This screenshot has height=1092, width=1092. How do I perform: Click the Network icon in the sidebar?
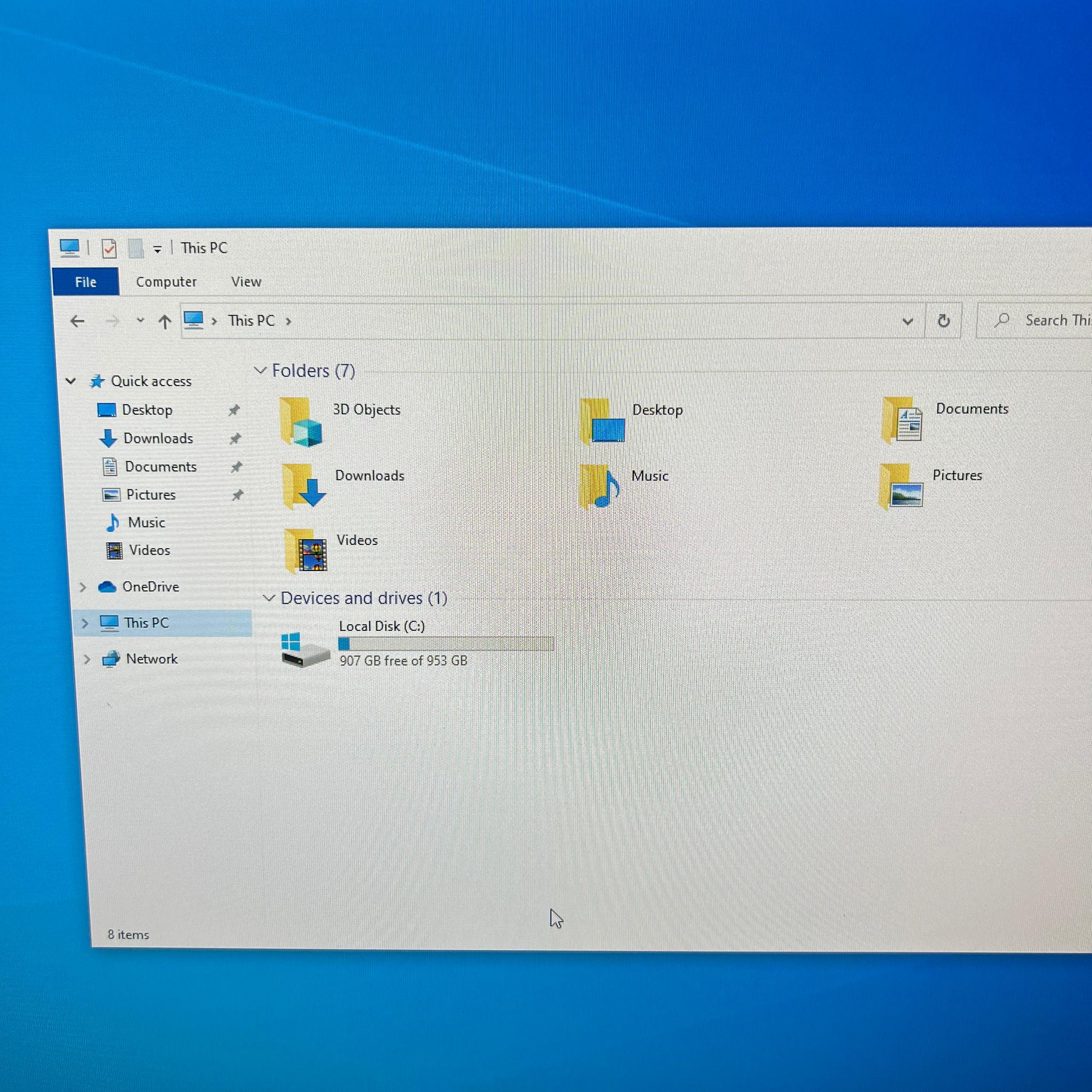tap(111, 659)
